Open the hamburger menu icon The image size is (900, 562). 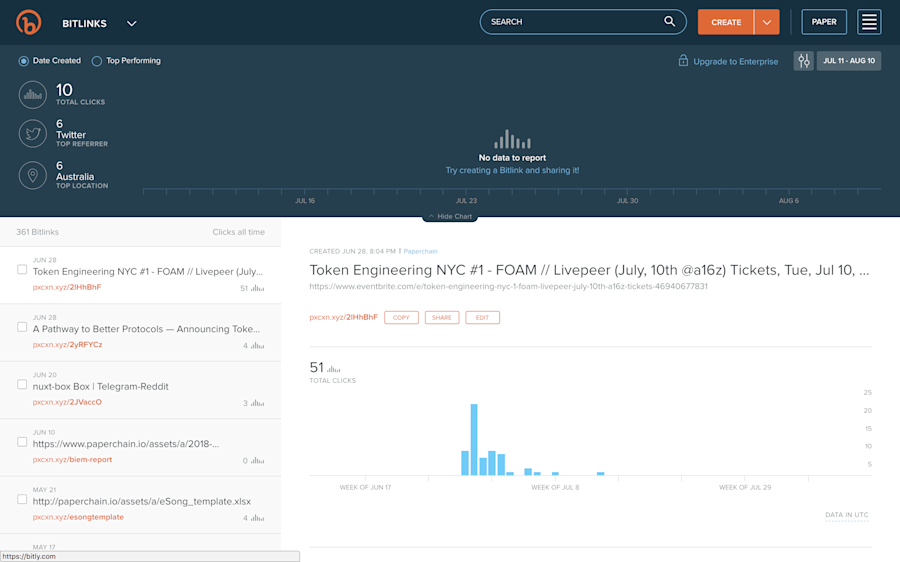point(869,22)
